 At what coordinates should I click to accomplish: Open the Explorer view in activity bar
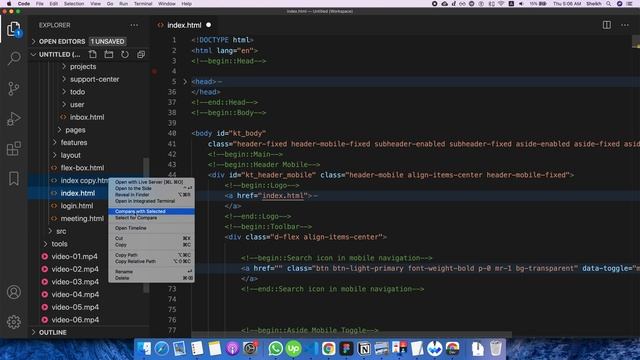[x=14, y=30]
